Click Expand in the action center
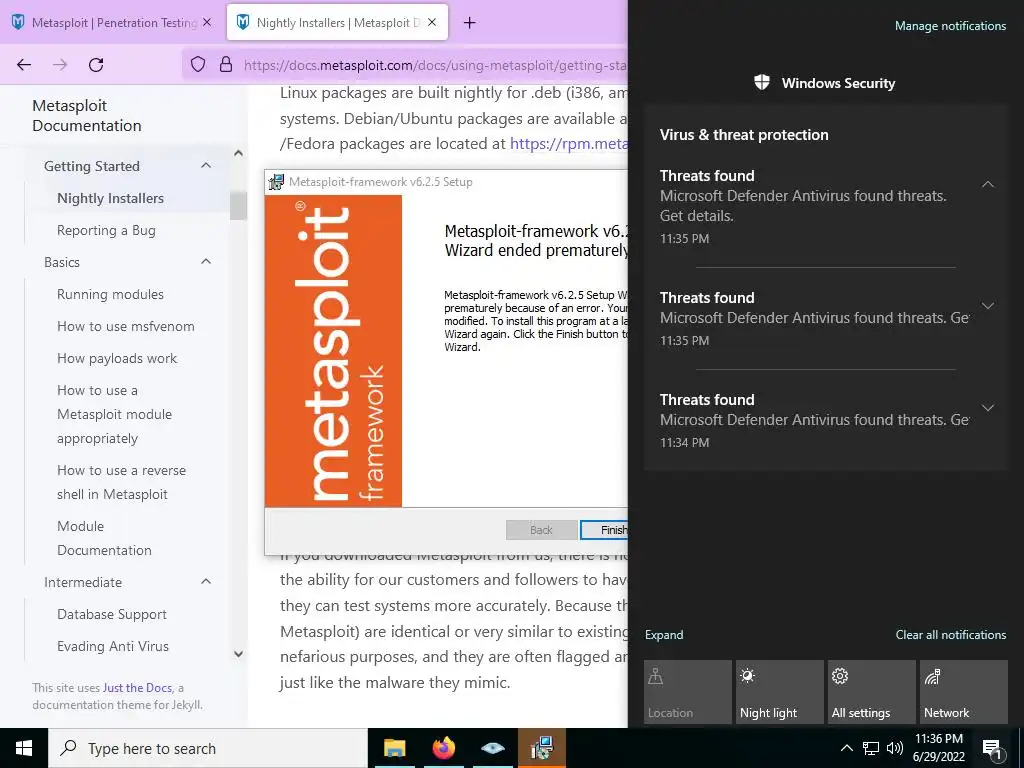The height and width of the screenshot is (768, 1024). 664,635
